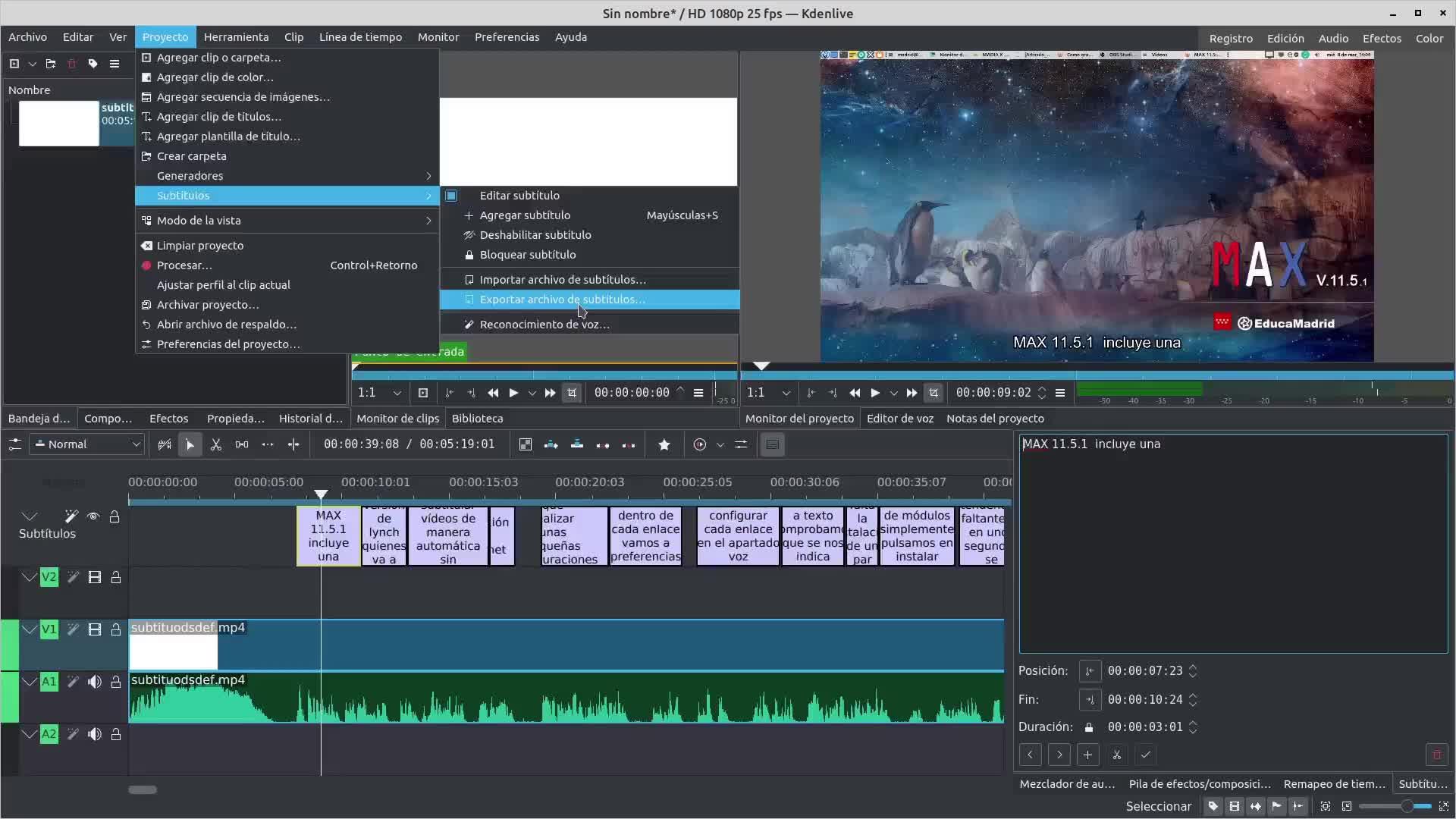Open the Efectos workspace layout
Viewport: 1456px width, 819px height.
click(x=1381, y=38)
